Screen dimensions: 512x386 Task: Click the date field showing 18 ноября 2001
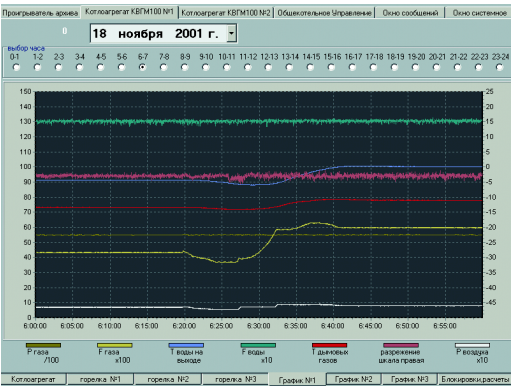pos(159,33)
